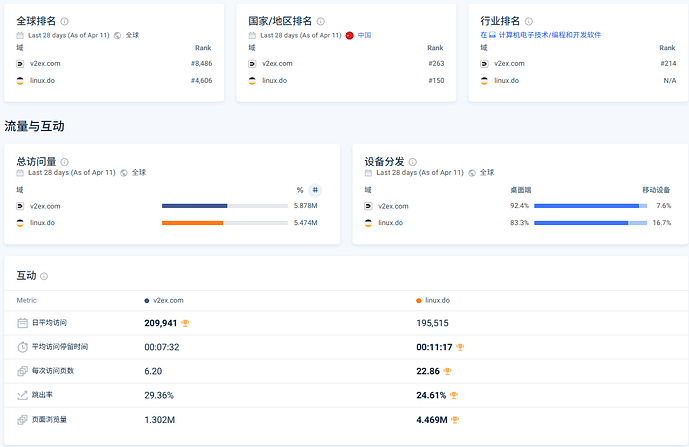Screen dimensions: 689x447
Task: Click linux.do device distribution bar
Action: [x=591, y=223]
